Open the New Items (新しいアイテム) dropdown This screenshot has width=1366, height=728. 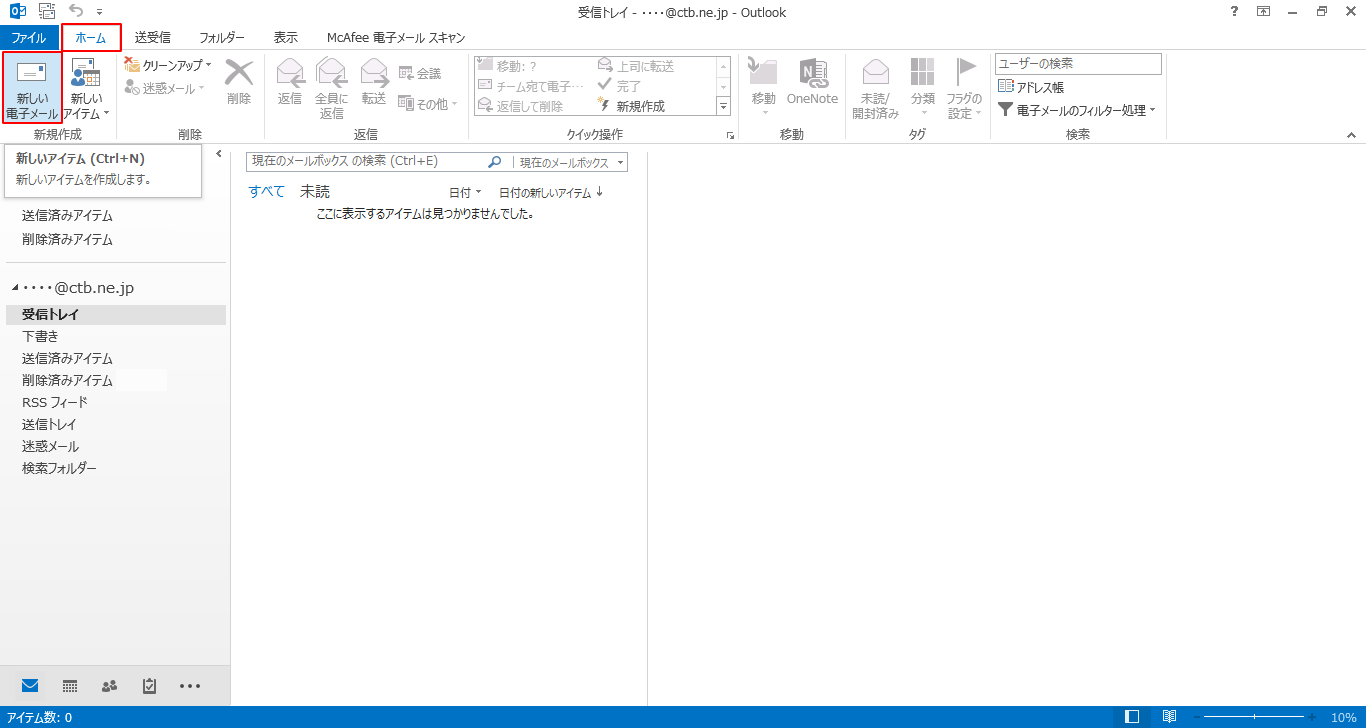click(x=86, y=88)
